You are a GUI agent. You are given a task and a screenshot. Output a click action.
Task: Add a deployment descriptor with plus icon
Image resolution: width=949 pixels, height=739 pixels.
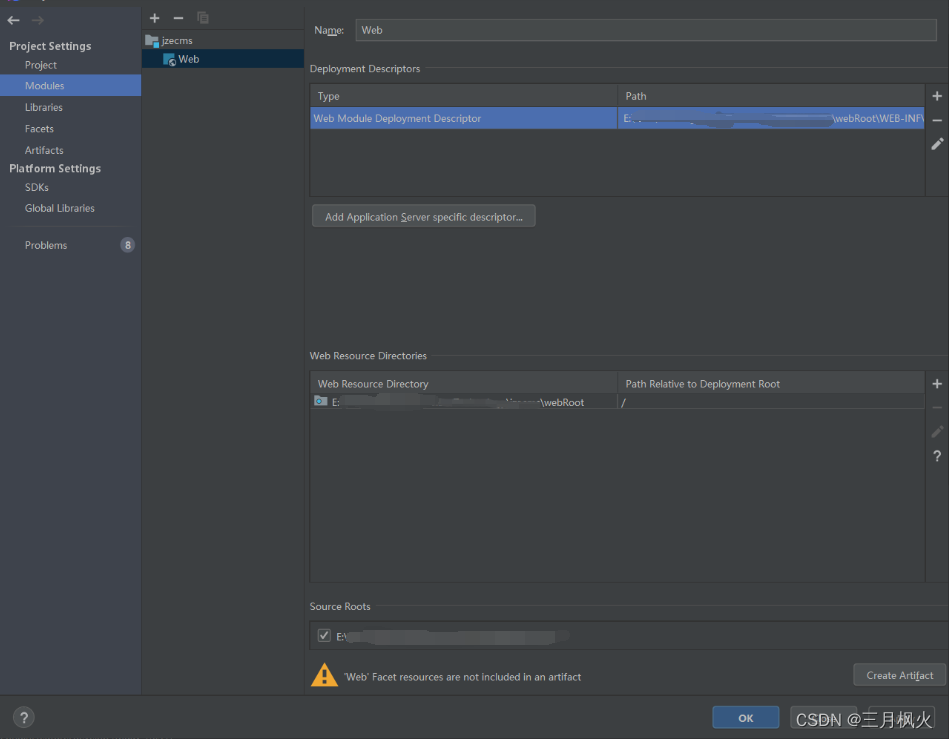(x=937, y=96)
